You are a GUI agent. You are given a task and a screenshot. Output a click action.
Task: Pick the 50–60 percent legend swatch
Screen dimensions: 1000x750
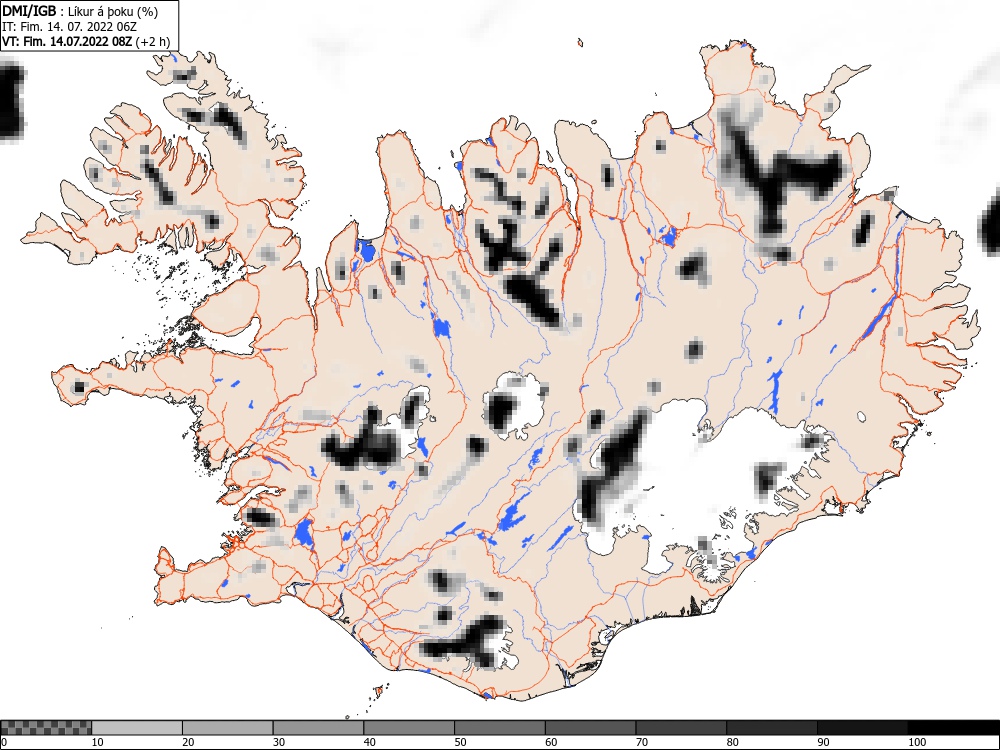pyautogui.click(x=499, y=728)
